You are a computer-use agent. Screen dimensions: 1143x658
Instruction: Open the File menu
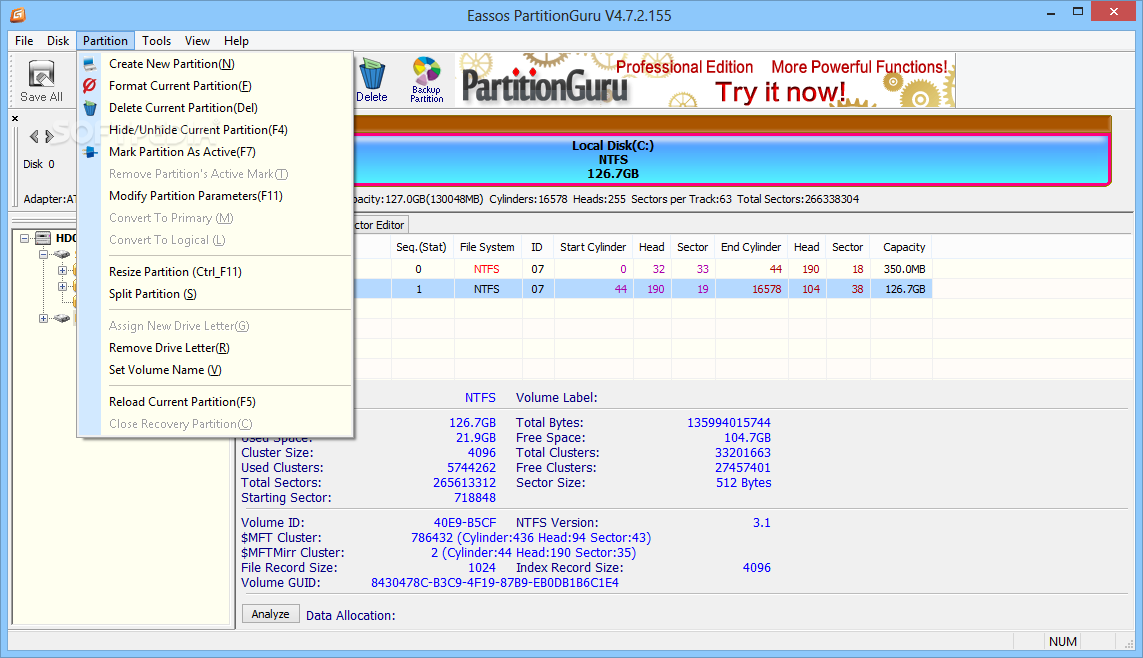24,41
